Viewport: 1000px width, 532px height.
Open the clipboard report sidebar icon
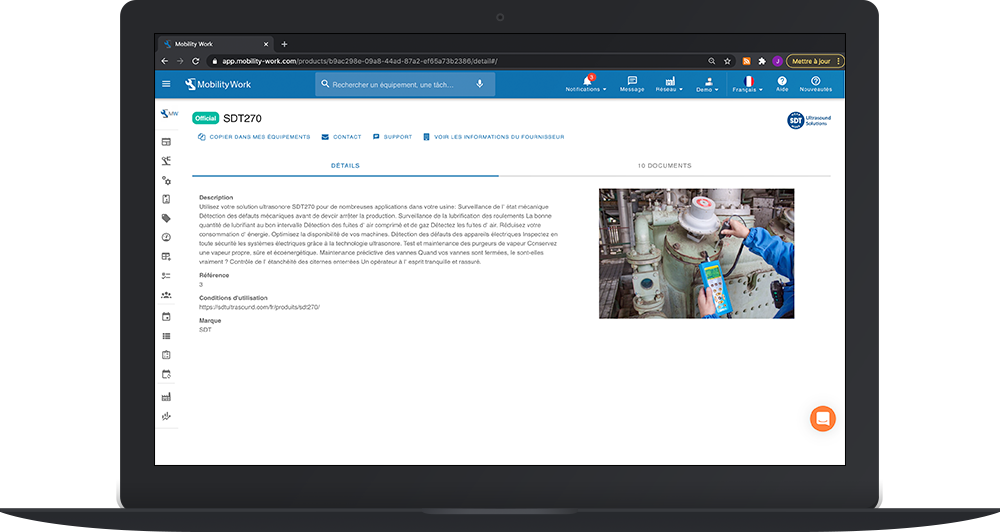click(x=166, y=355)
